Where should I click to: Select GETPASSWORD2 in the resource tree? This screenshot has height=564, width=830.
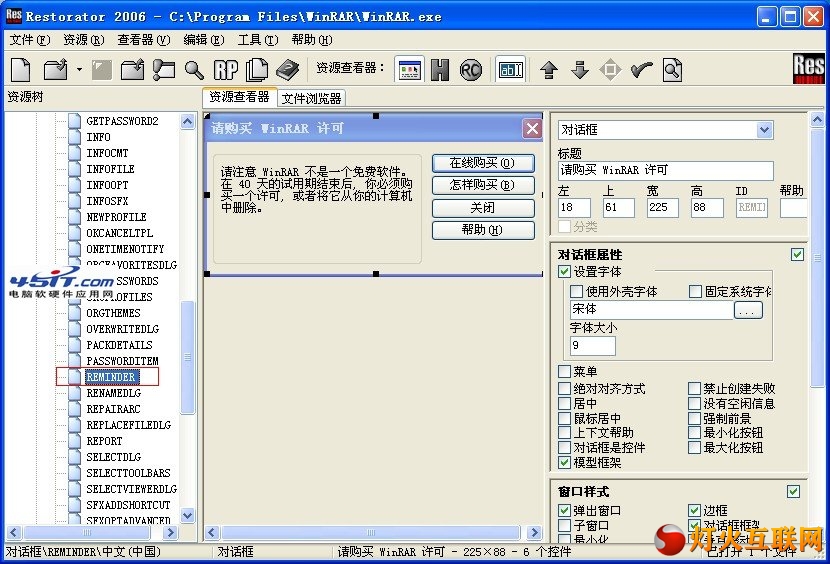pyautogui.click(x=122, y=121)
